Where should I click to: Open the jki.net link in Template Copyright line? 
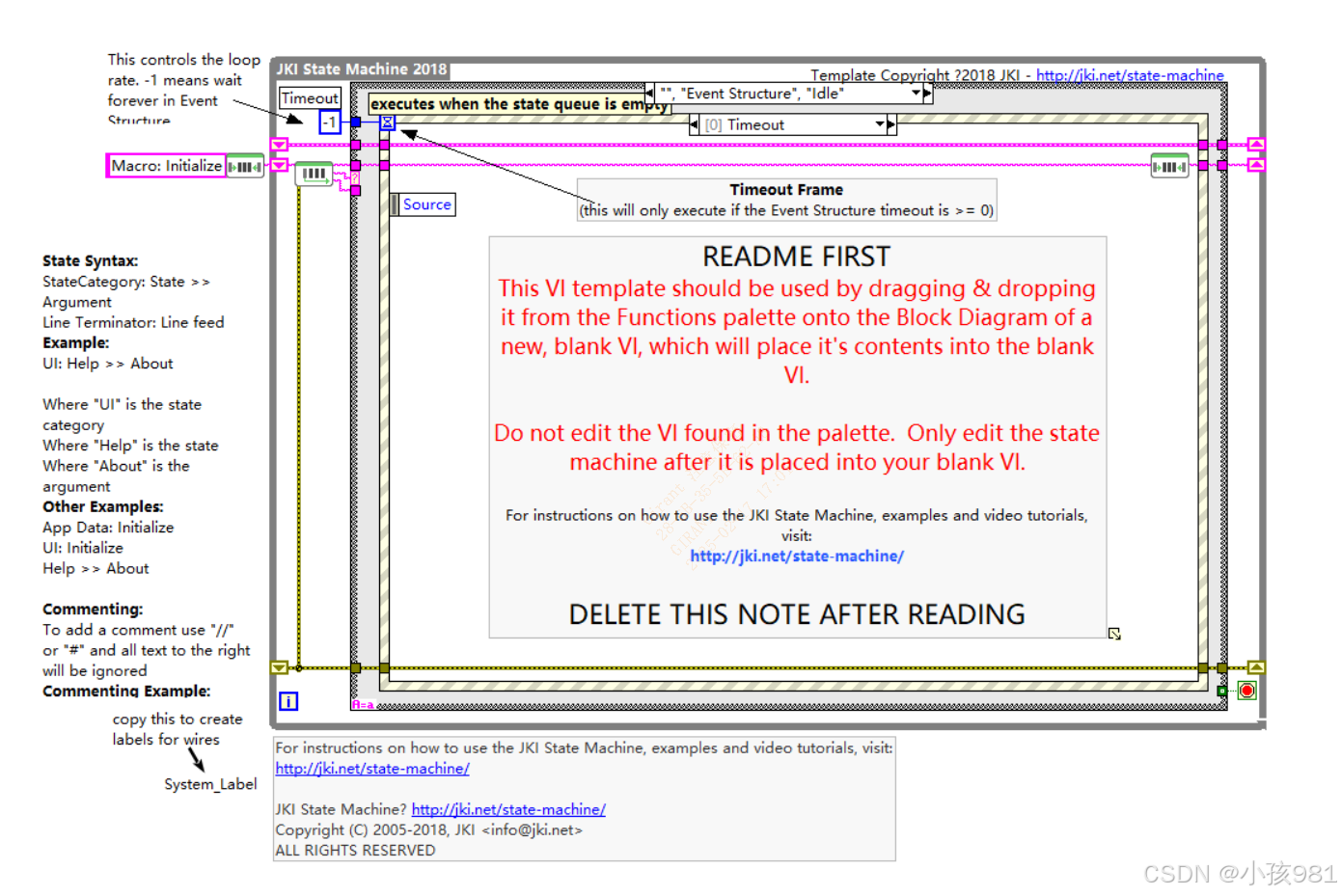(1130, 75)
